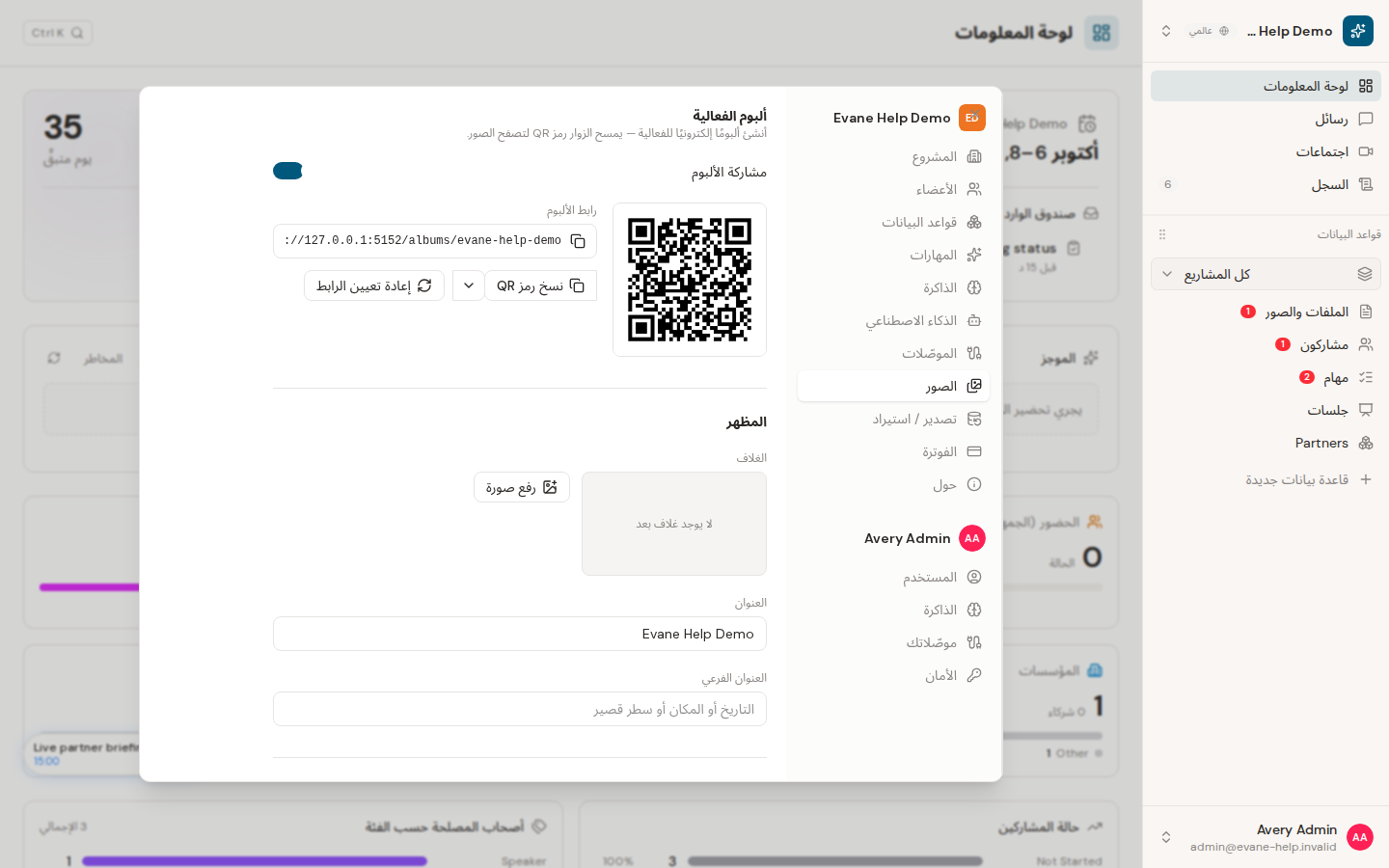This screenshot has height=868, width=1389.
Task: Click refresh icon beside المخاطر
Action: (54, 358)
